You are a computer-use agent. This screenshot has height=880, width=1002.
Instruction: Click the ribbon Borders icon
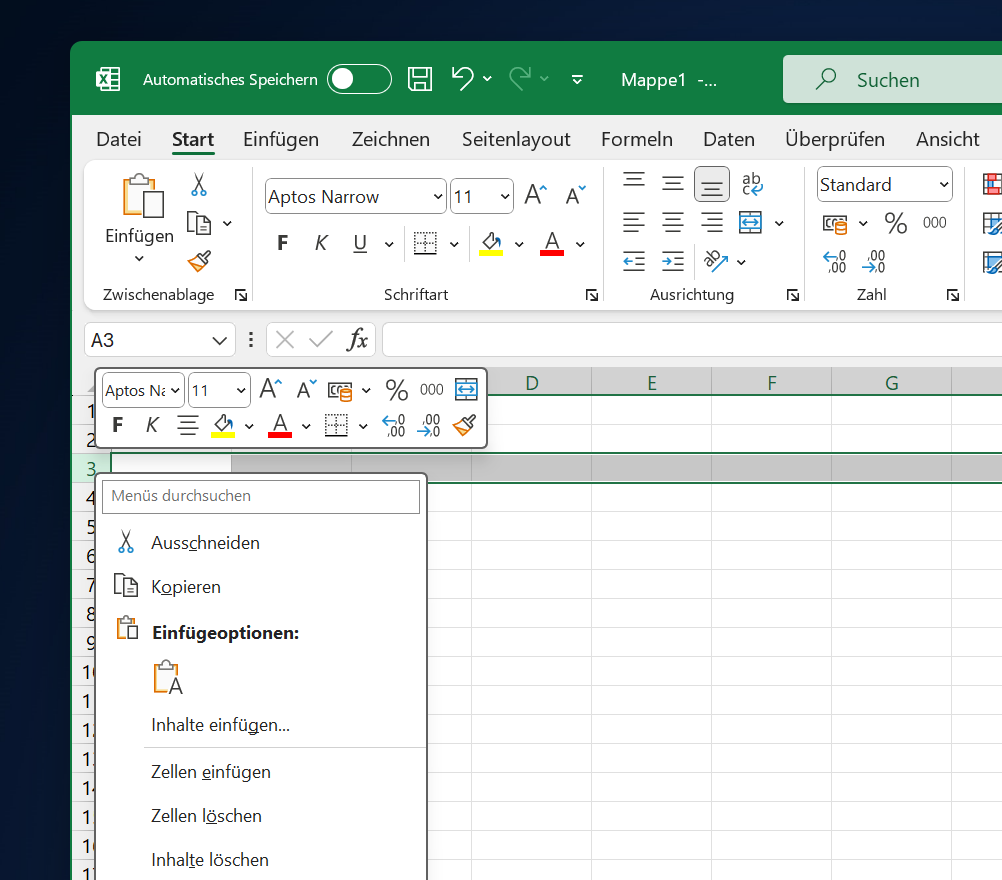pos(426,243)
